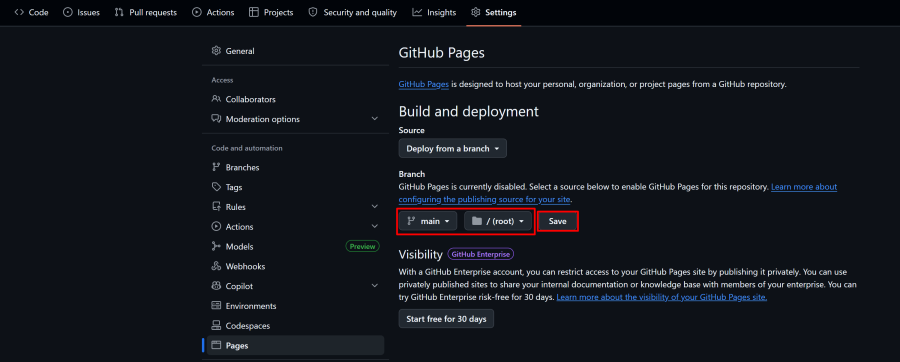Open the Code tab
This screenshot has width=900, height=362.
coord(32,12)
